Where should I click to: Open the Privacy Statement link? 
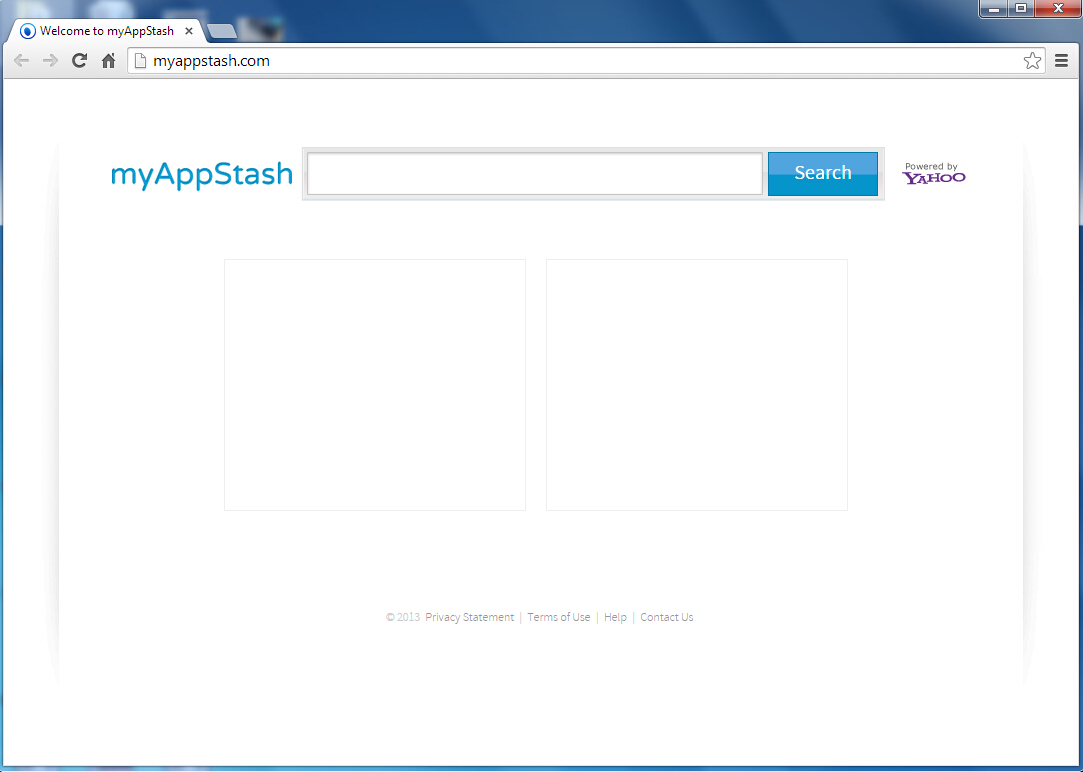(x=470, y=617)
